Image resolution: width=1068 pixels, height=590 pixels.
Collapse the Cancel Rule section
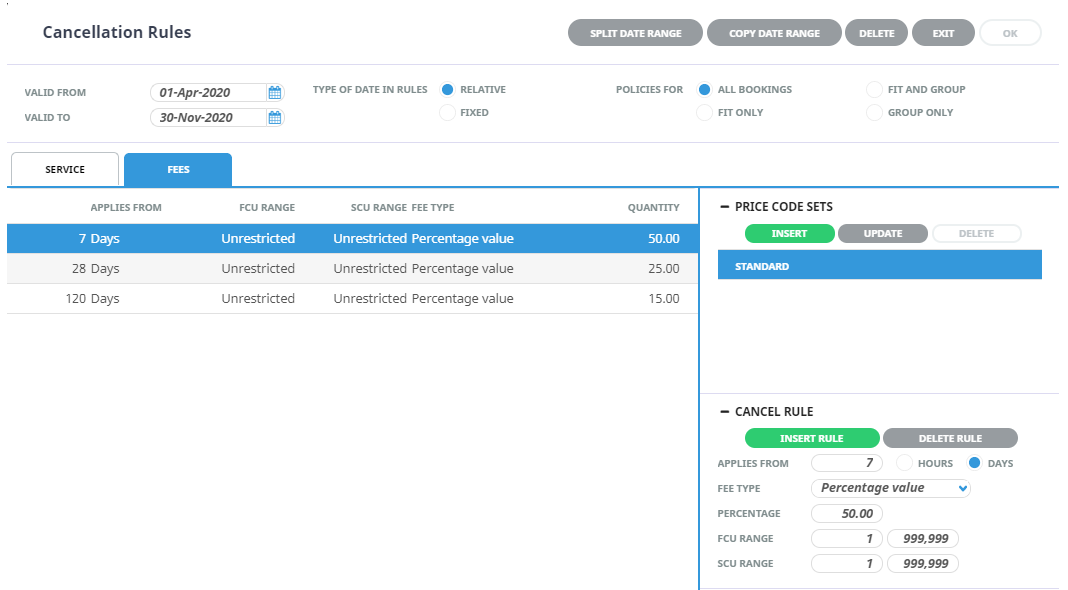click(x=725, y=412)
